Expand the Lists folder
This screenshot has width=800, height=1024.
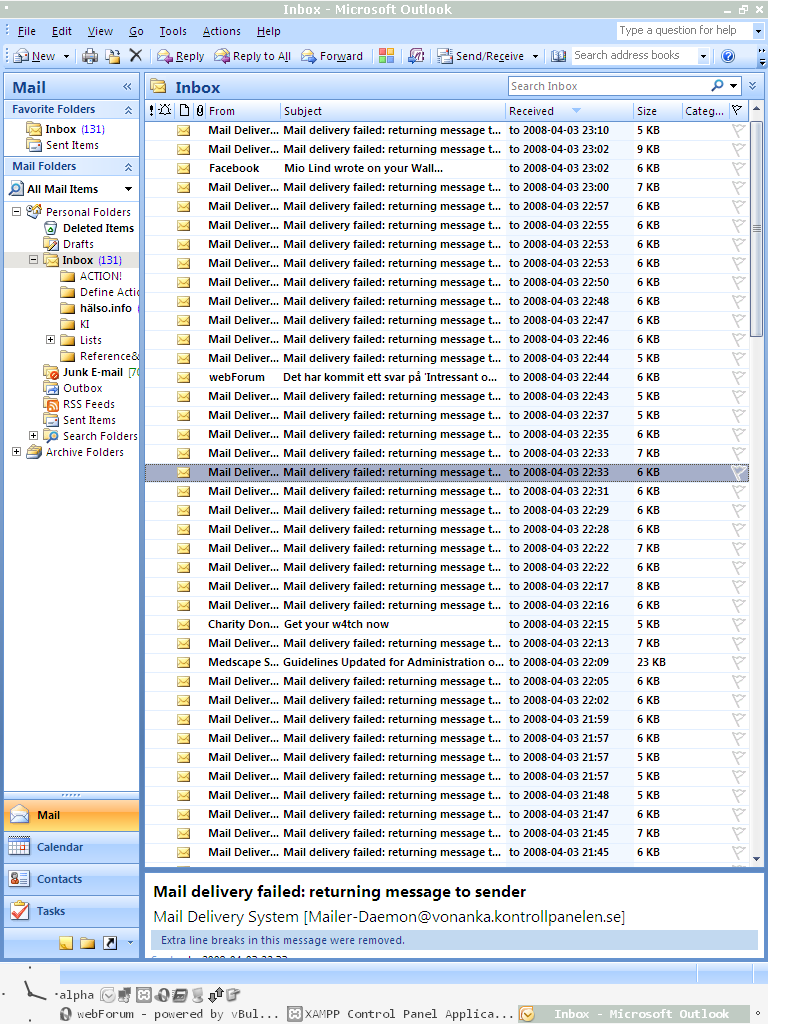[x=50, y=340]
